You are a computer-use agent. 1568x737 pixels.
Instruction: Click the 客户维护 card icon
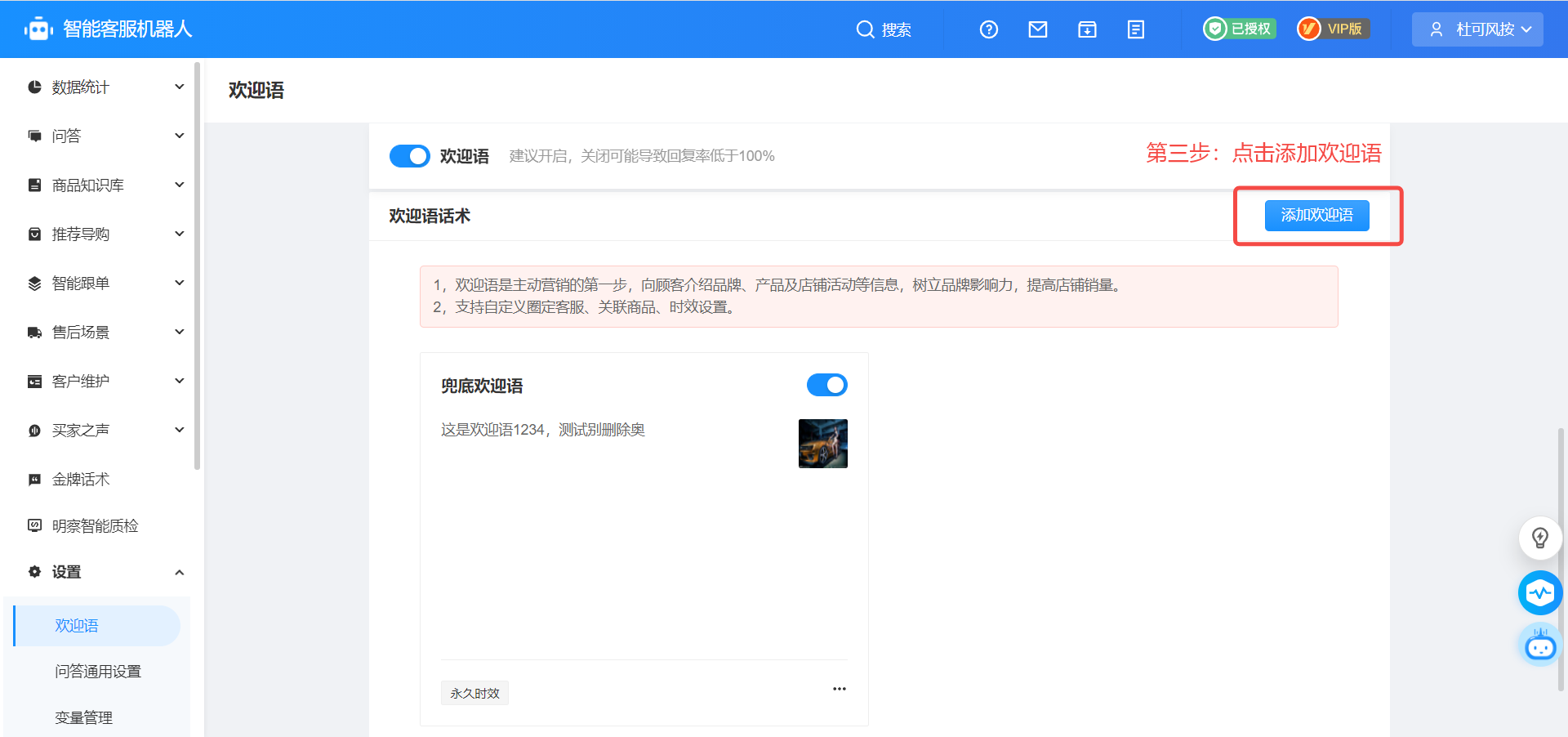click(x=34, y=381)
